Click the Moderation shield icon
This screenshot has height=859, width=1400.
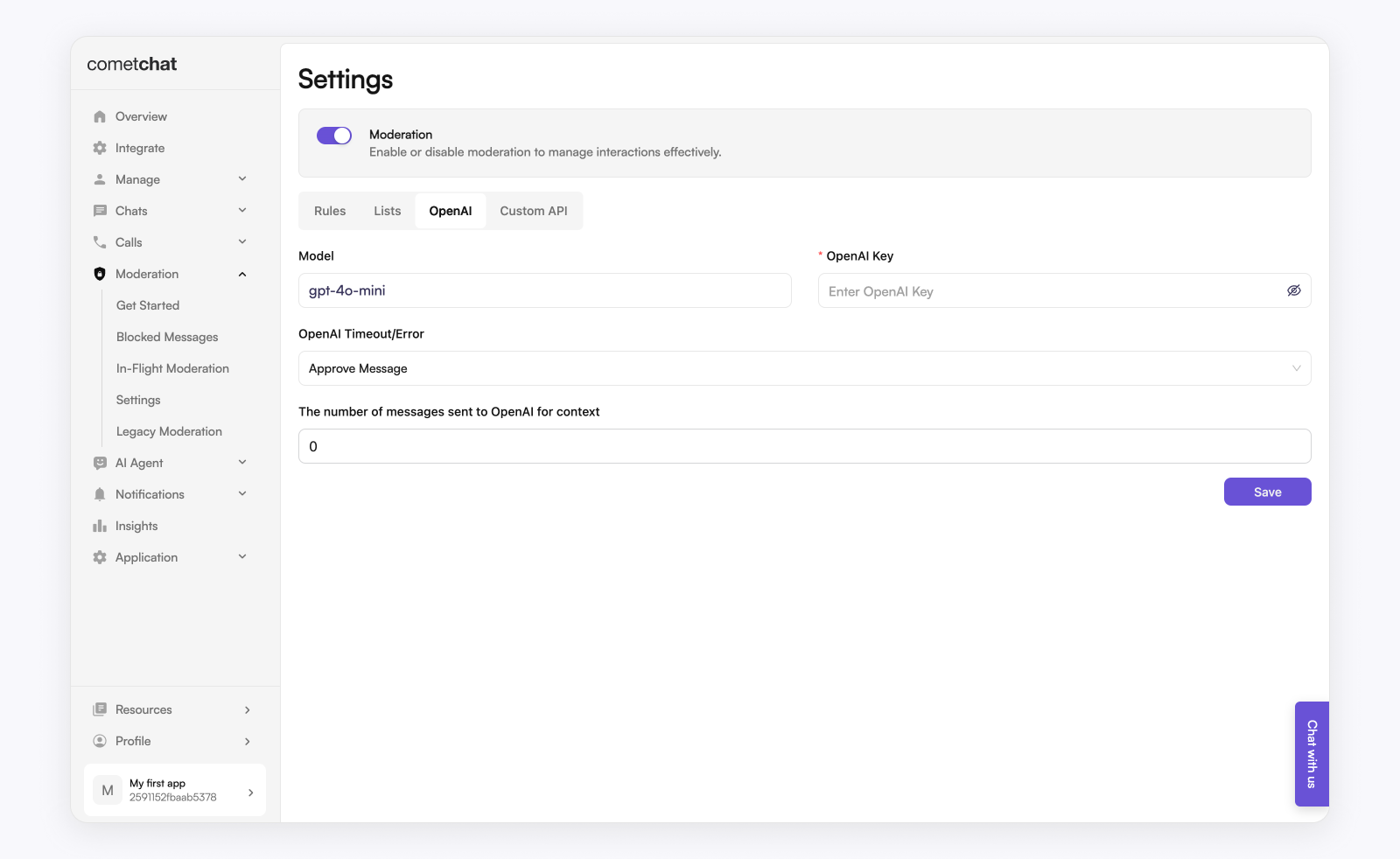(x=100, y=274)
